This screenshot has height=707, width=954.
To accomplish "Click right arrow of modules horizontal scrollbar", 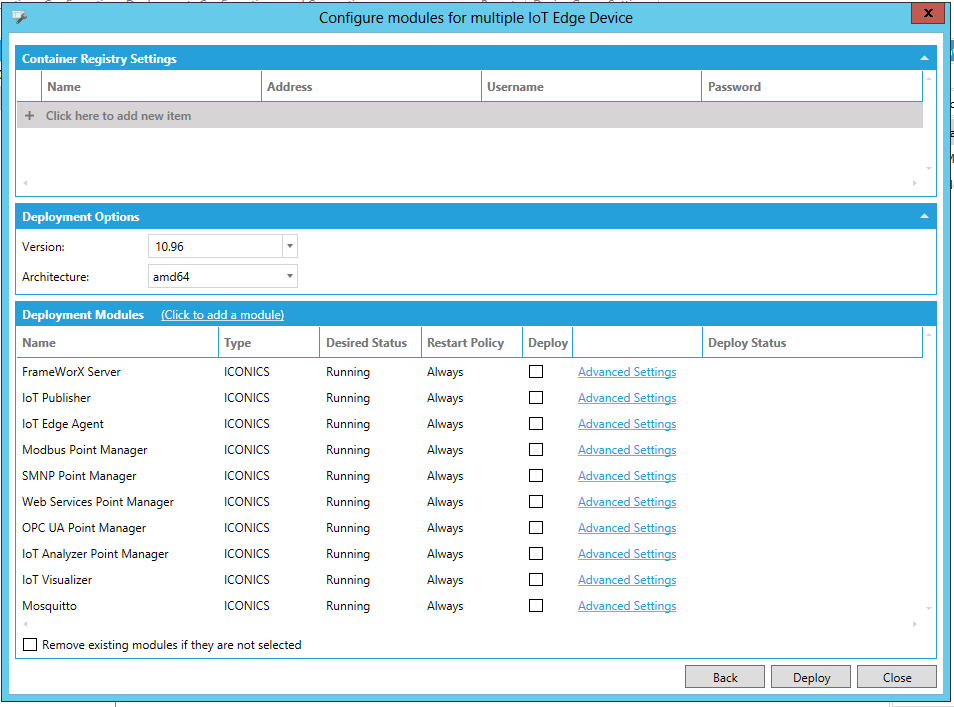I will pos(914,624).
